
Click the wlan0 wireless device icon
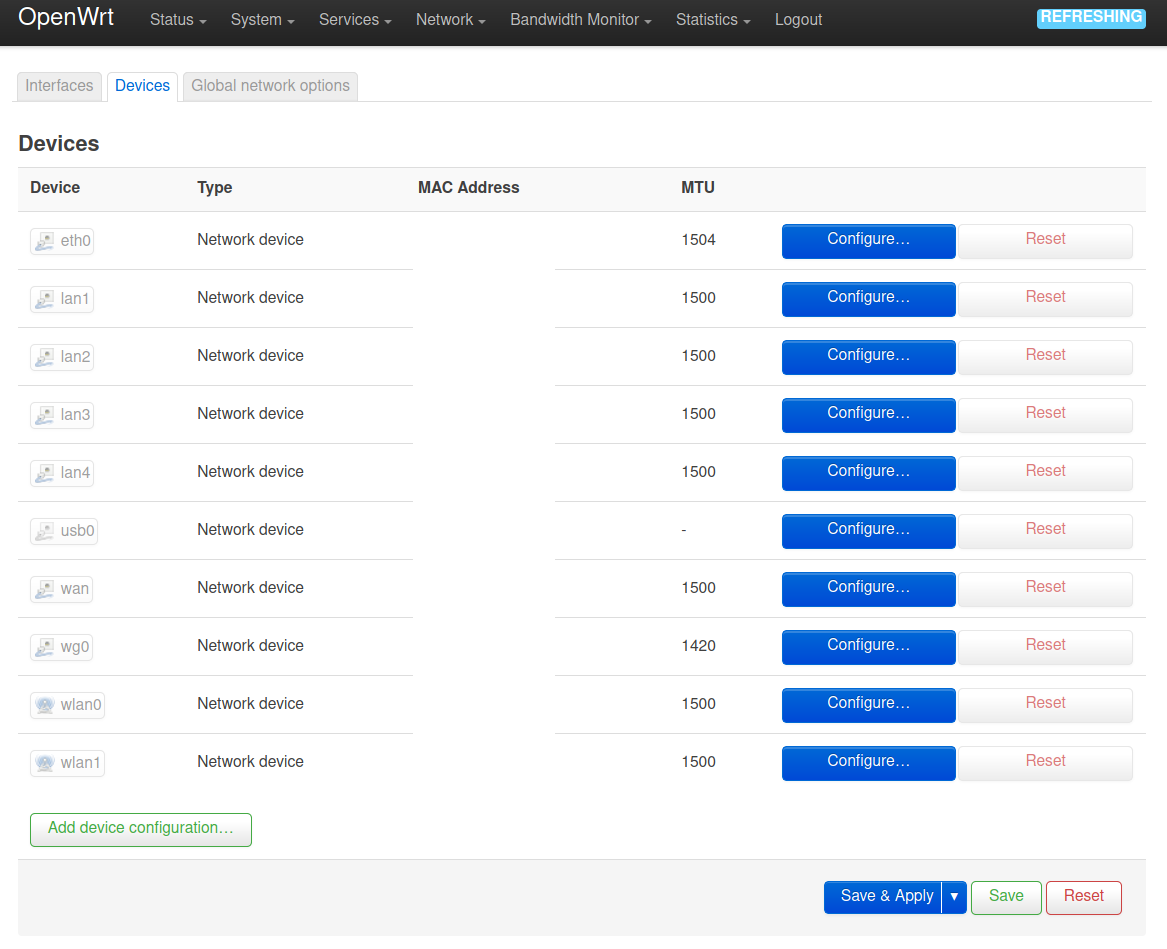tap(67, 706)
